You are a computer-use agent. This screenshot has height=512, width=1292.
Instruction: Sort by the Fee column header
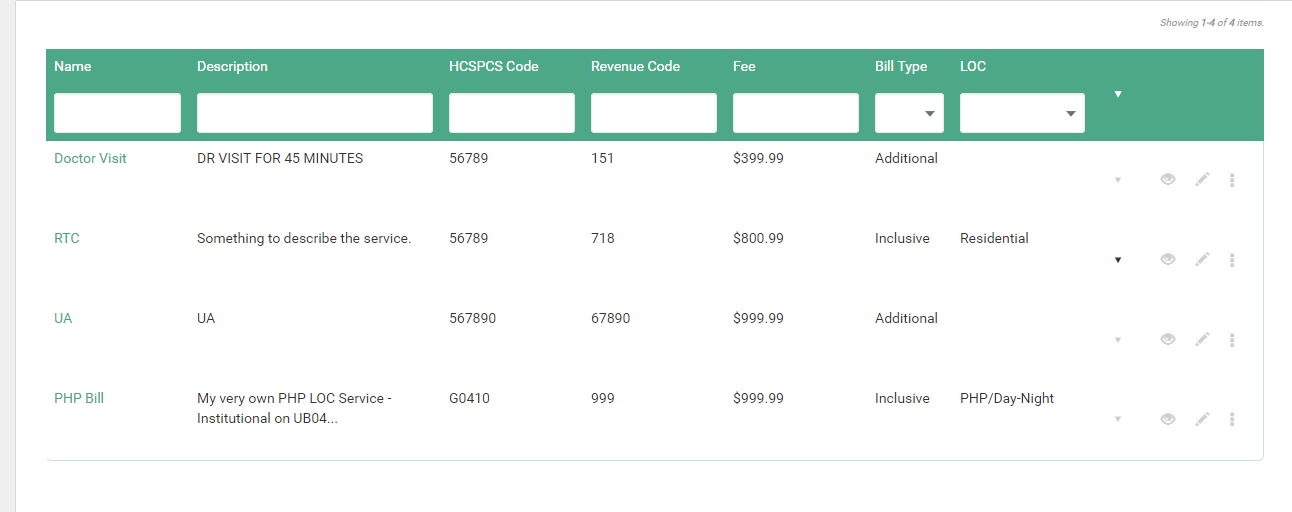(x=744, y=66)
